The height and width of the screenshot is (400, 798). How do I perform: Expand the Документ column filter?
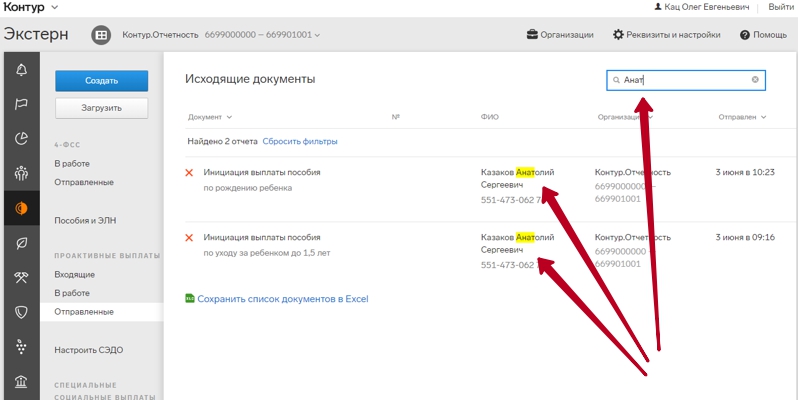[x=210, y=117]
